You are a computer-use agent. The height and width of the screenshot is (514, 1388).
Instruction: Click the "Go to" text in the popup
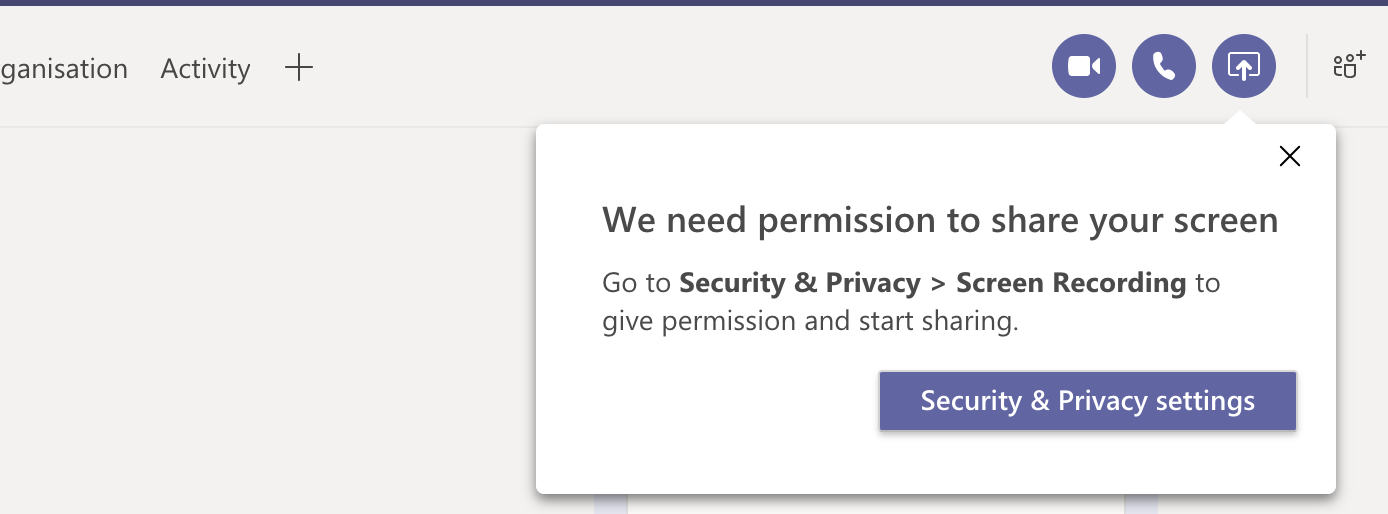636,283
